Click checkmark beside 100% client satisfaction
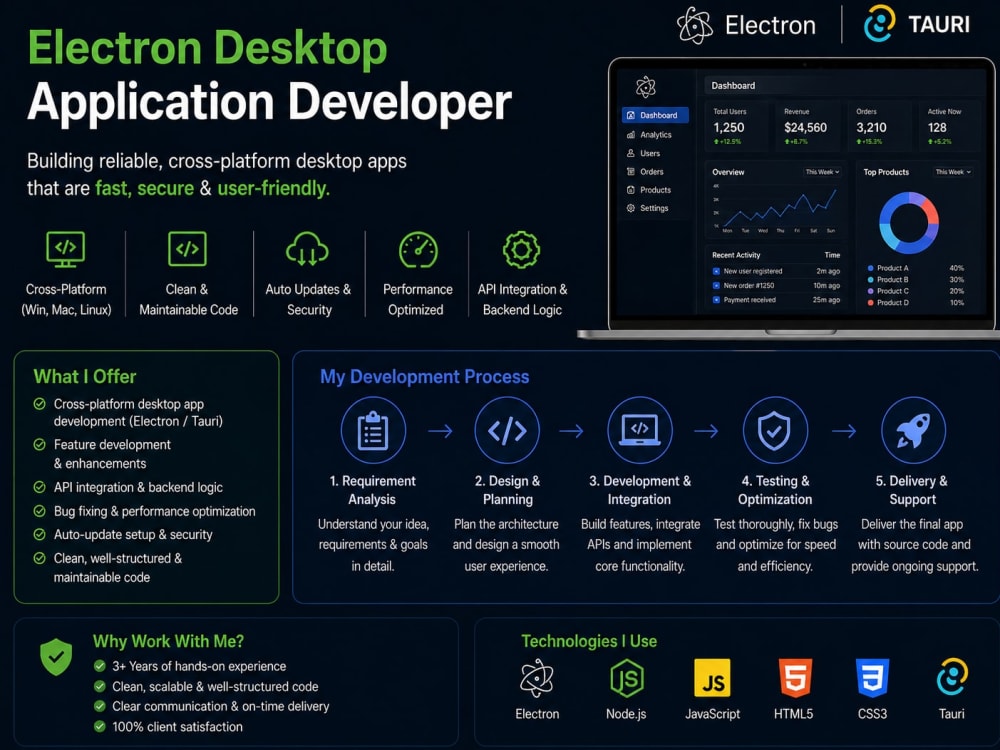The image size is (1000, 750). [x=99, y=726]
